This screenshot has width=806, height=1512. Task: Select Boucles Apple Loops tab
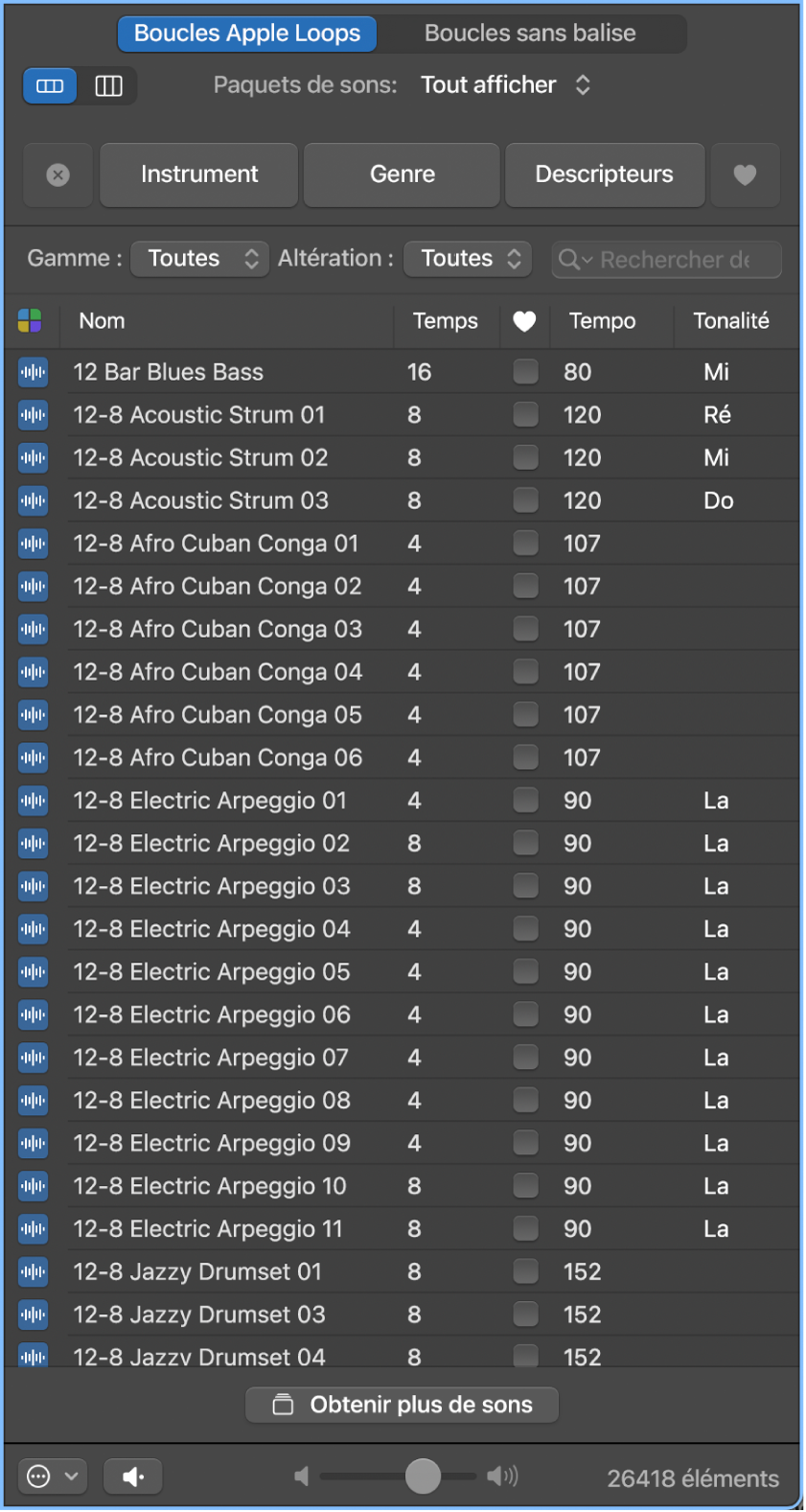tap(247, 34)
